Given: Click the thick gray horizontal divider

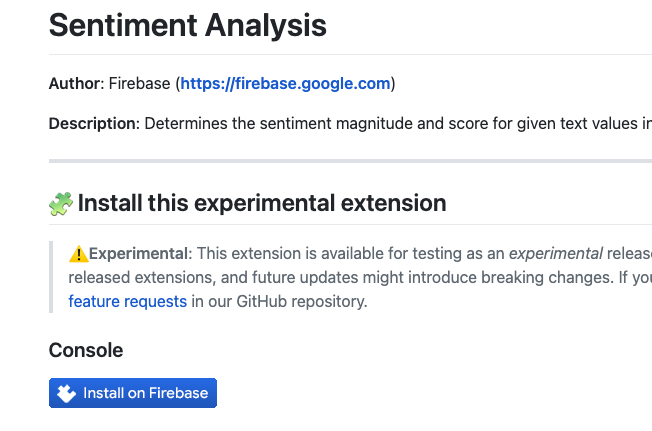Looking at the screenshot, I should [x=351, y=161].
